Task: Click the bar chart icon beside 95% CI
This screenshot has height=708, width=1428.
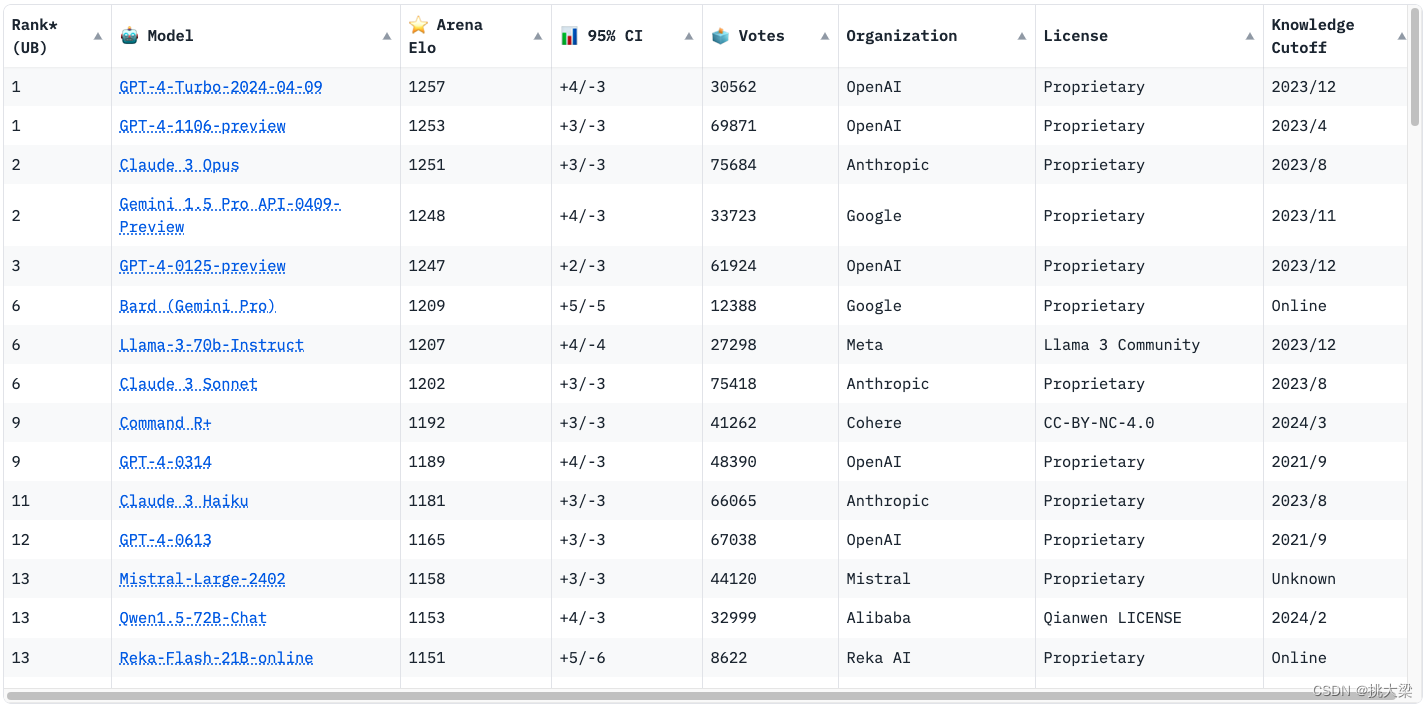Action: click(569, 35)
